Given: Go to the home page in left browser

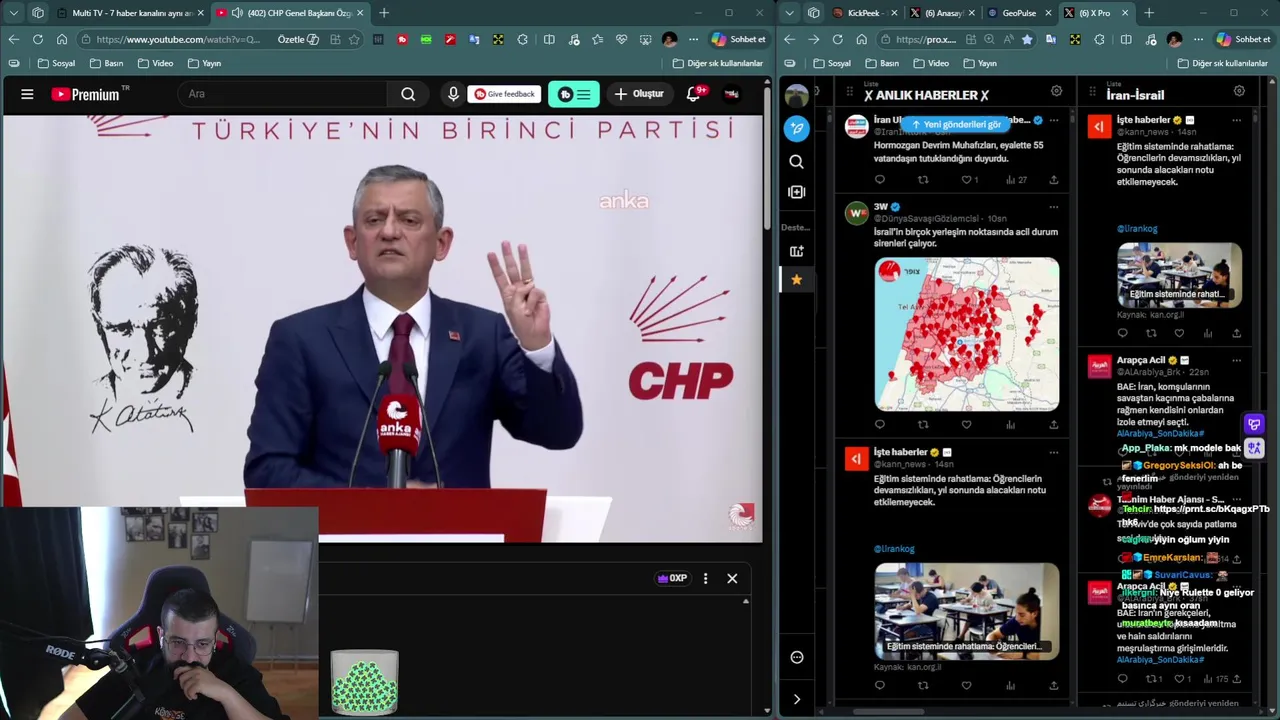Looking at the screenshot, I should (62, 39).
